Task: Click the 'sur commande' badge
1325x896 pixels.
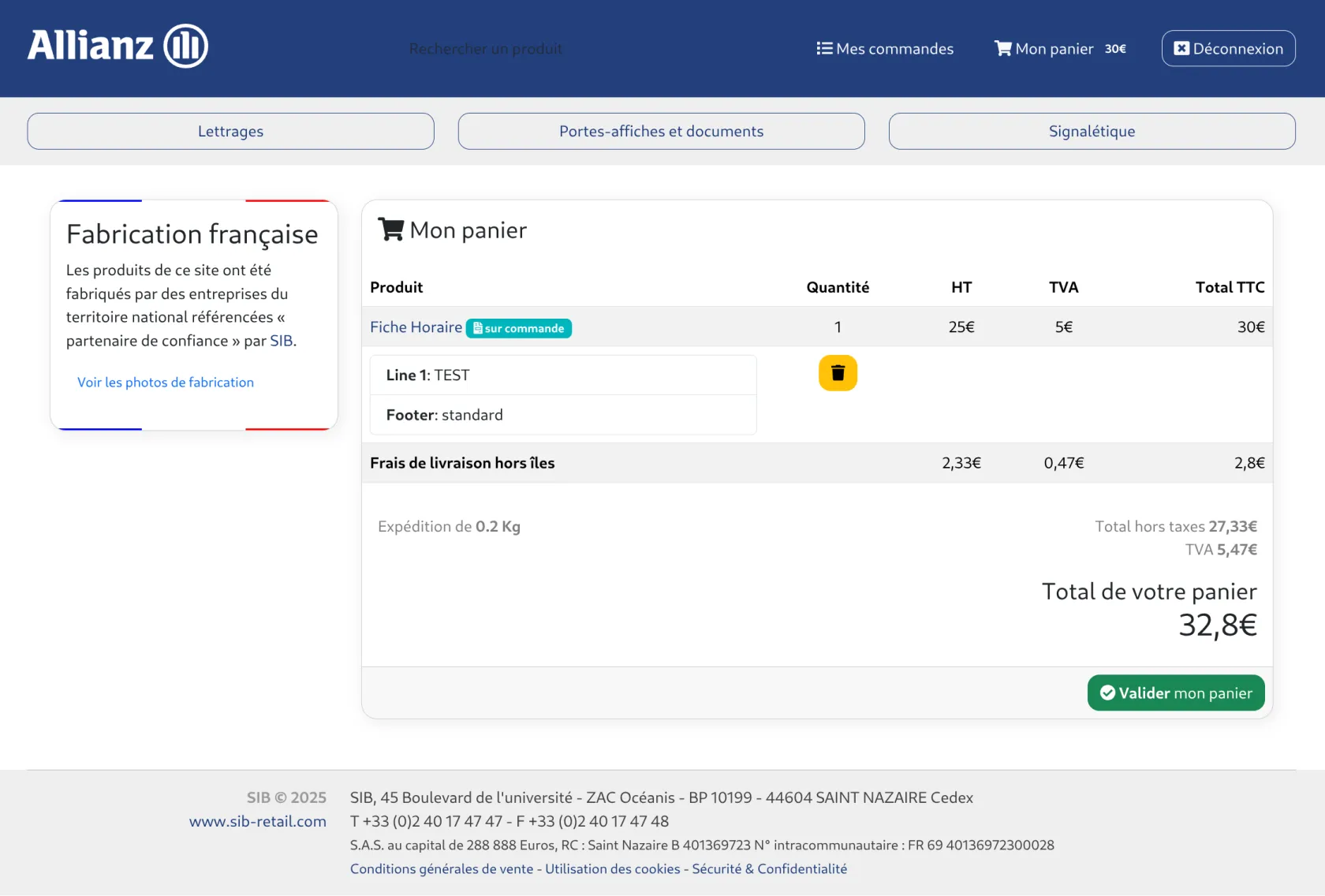Action: (519, 328)
